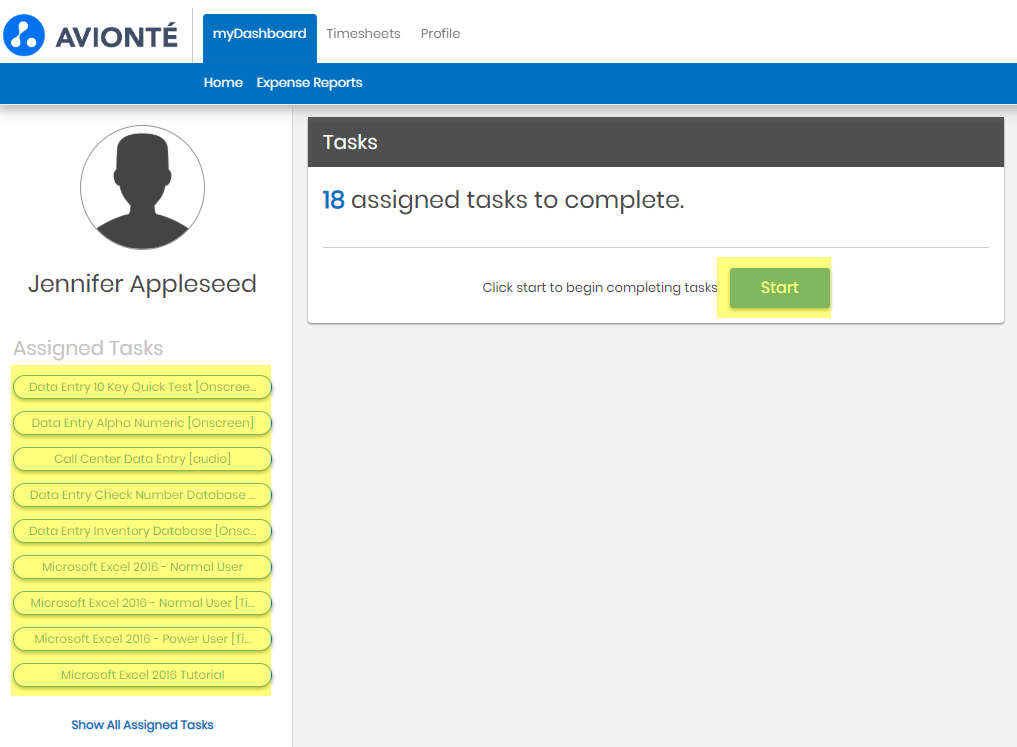The image size is (1017, 747).
Task: Click the Jennifer Appleseed name text
Action: [x=142, y=284]
